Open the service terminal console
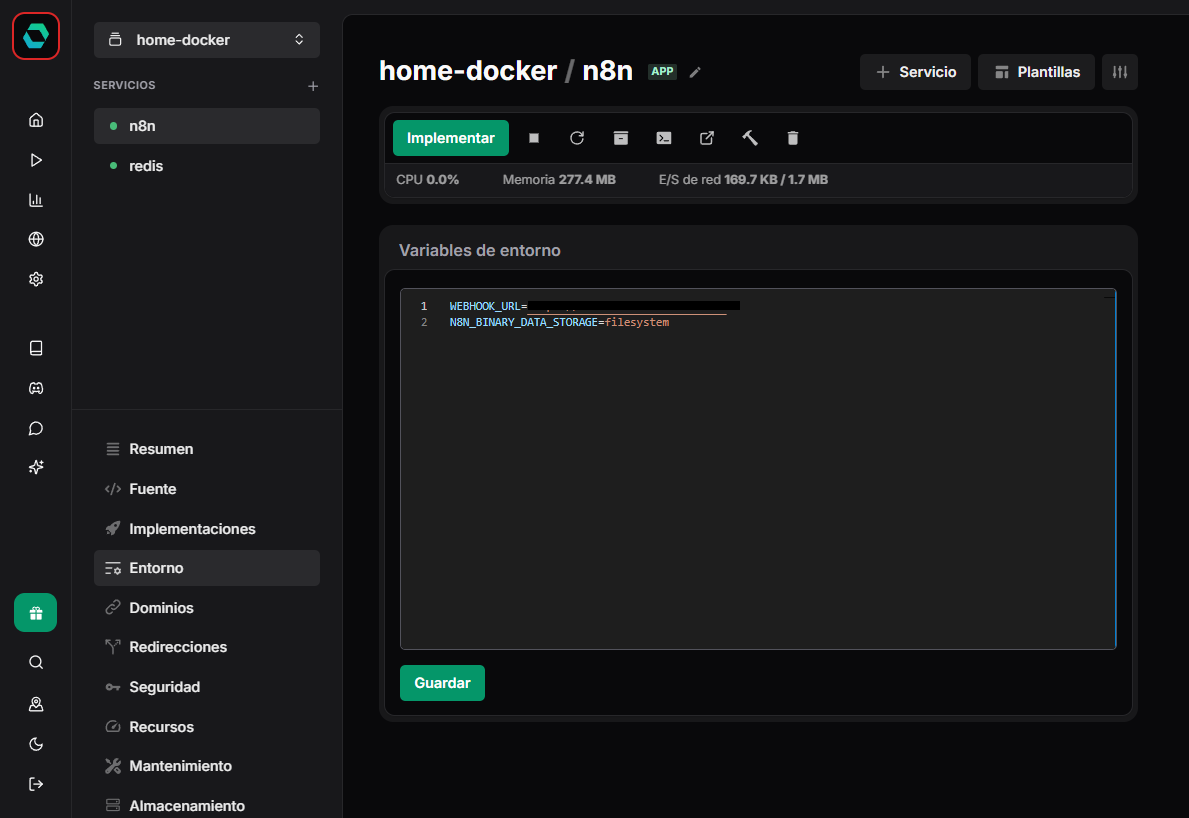The height and width of the screenshot is (818, 1189). 664,138
